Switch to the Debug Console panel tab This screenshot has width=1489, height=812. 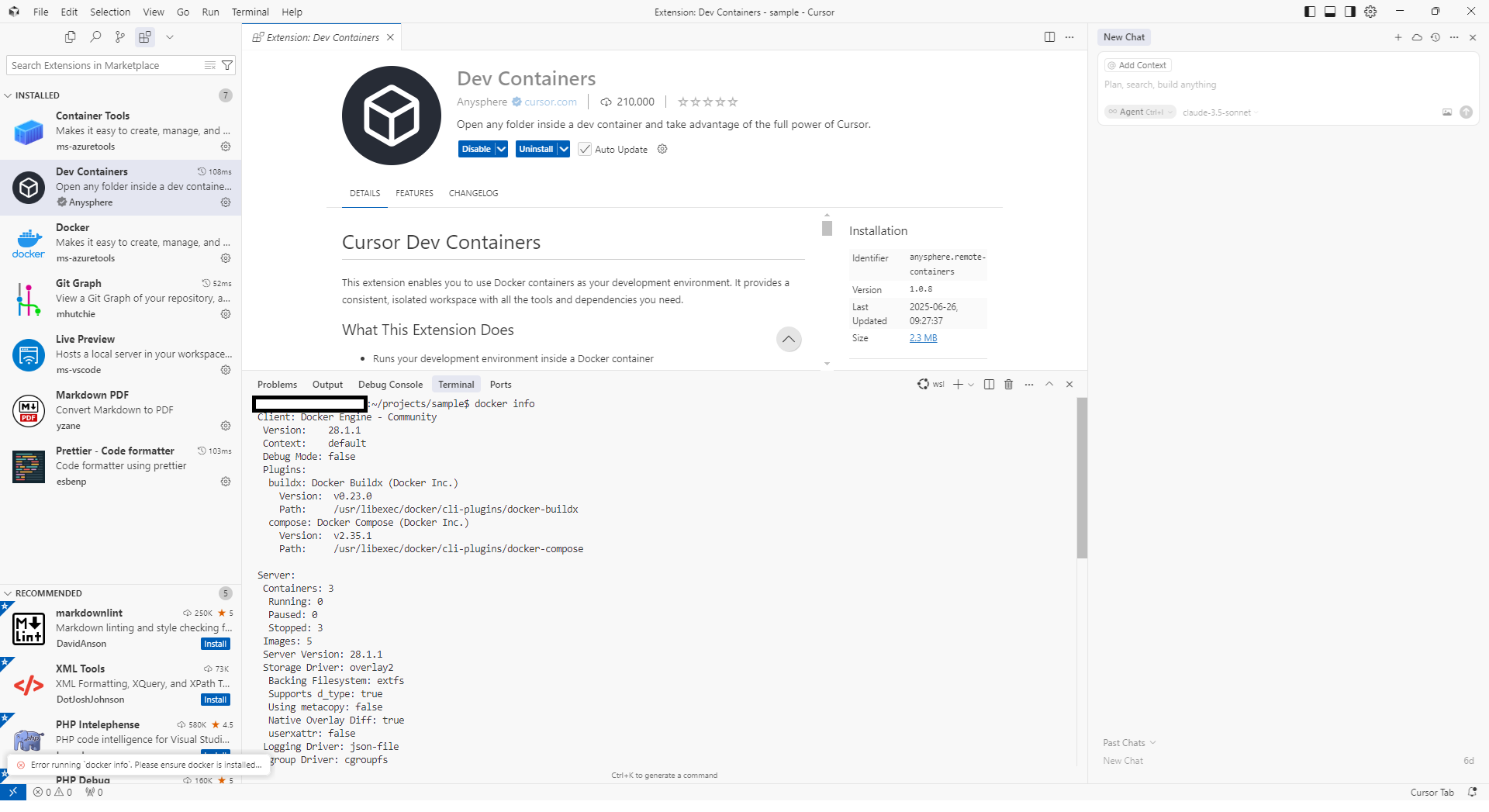390,385
